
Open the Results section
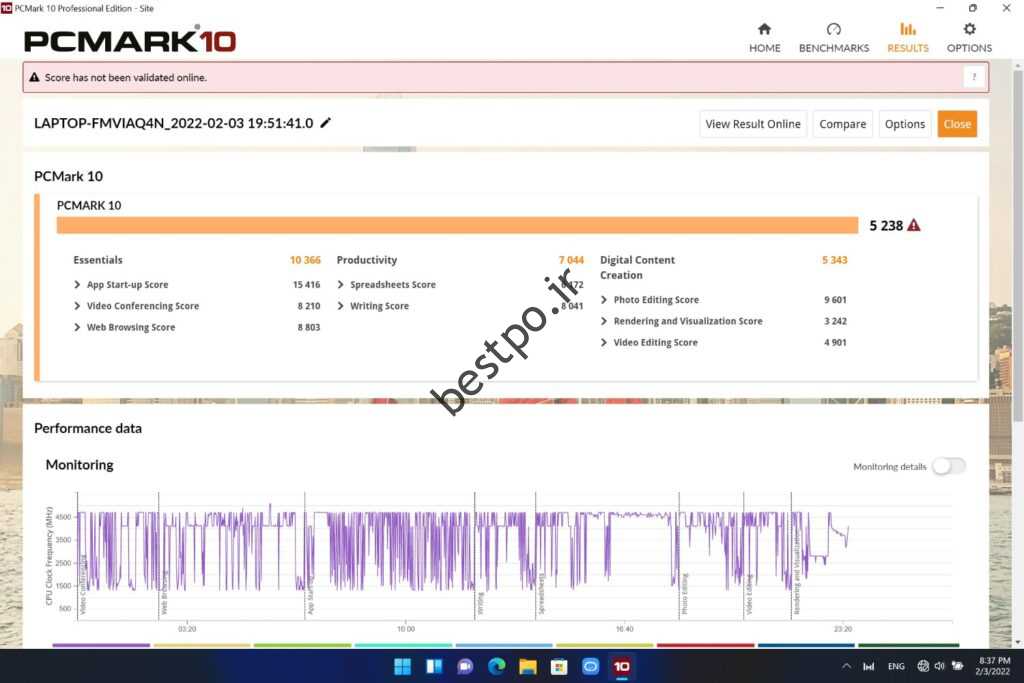908,38
